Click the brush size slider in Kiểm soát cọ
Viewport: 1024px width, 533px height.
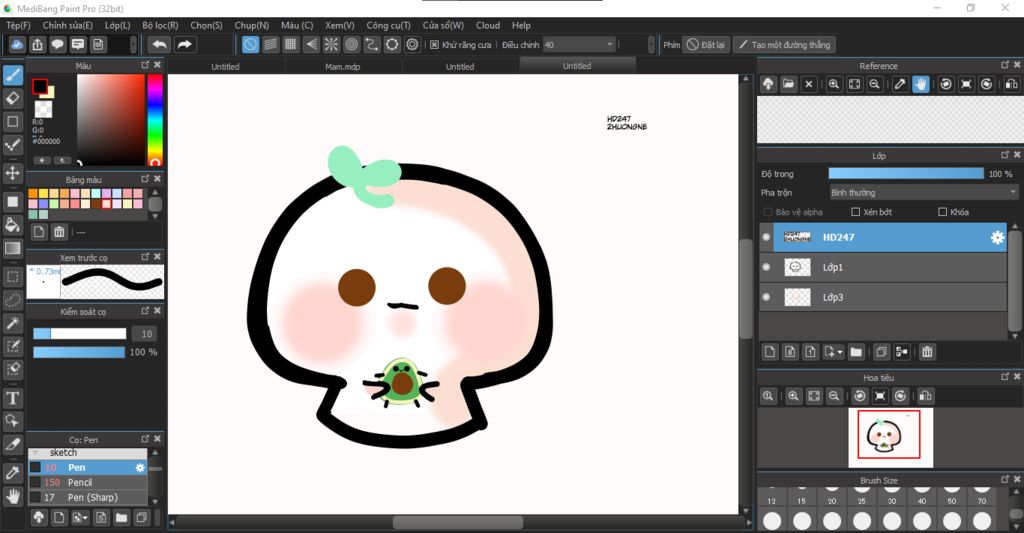79,334
